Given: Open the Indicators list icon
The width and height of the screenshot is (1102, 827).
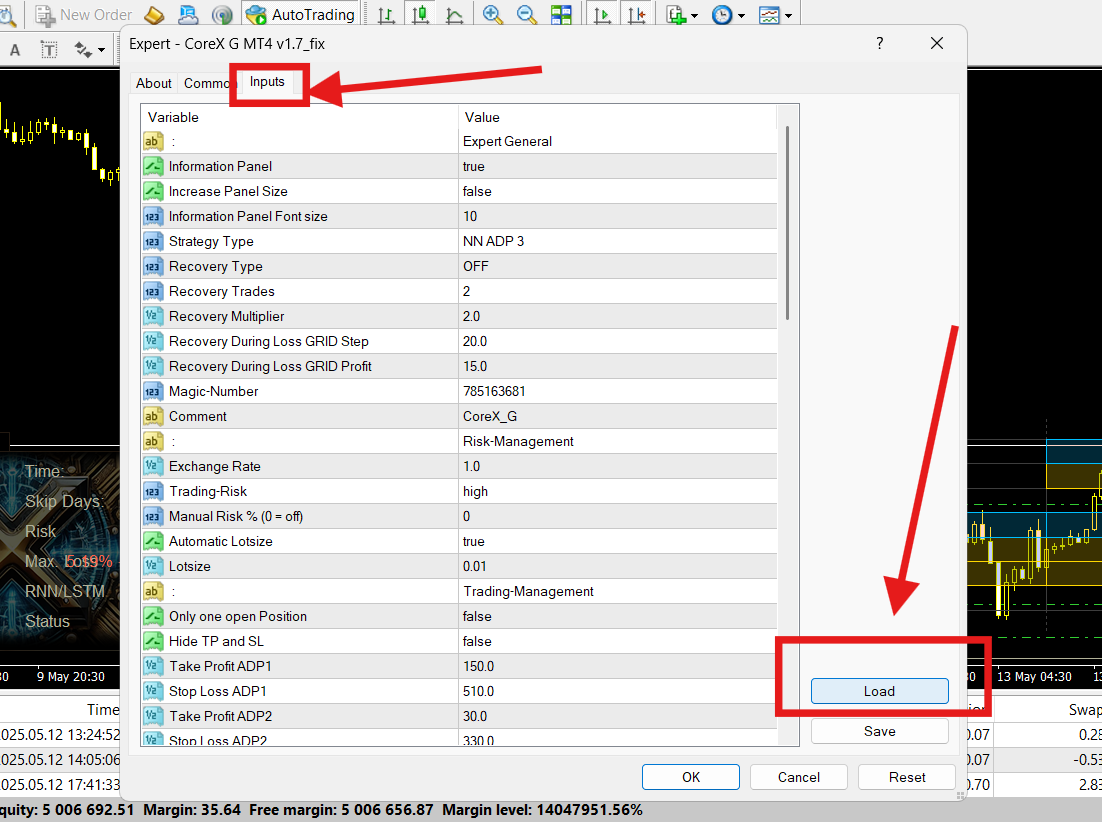Looking at the screenshot, I should (675, 15).
